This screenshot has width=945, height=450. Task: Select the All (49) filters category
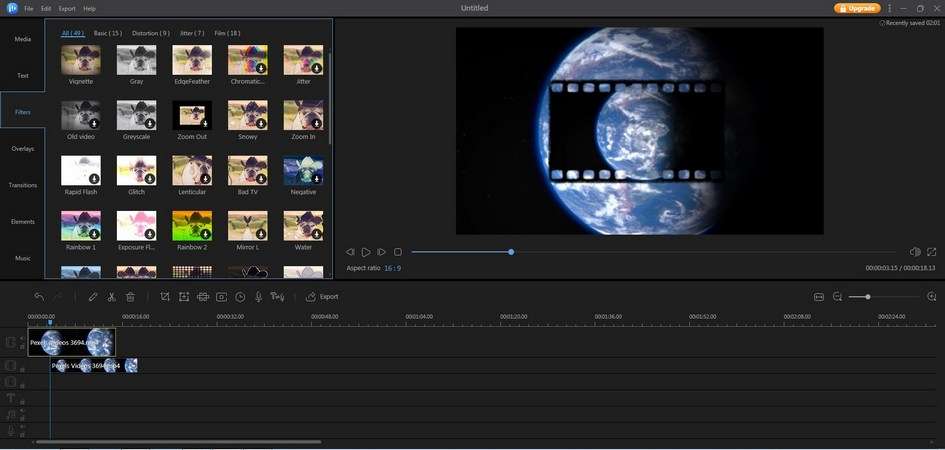point(73,33)
